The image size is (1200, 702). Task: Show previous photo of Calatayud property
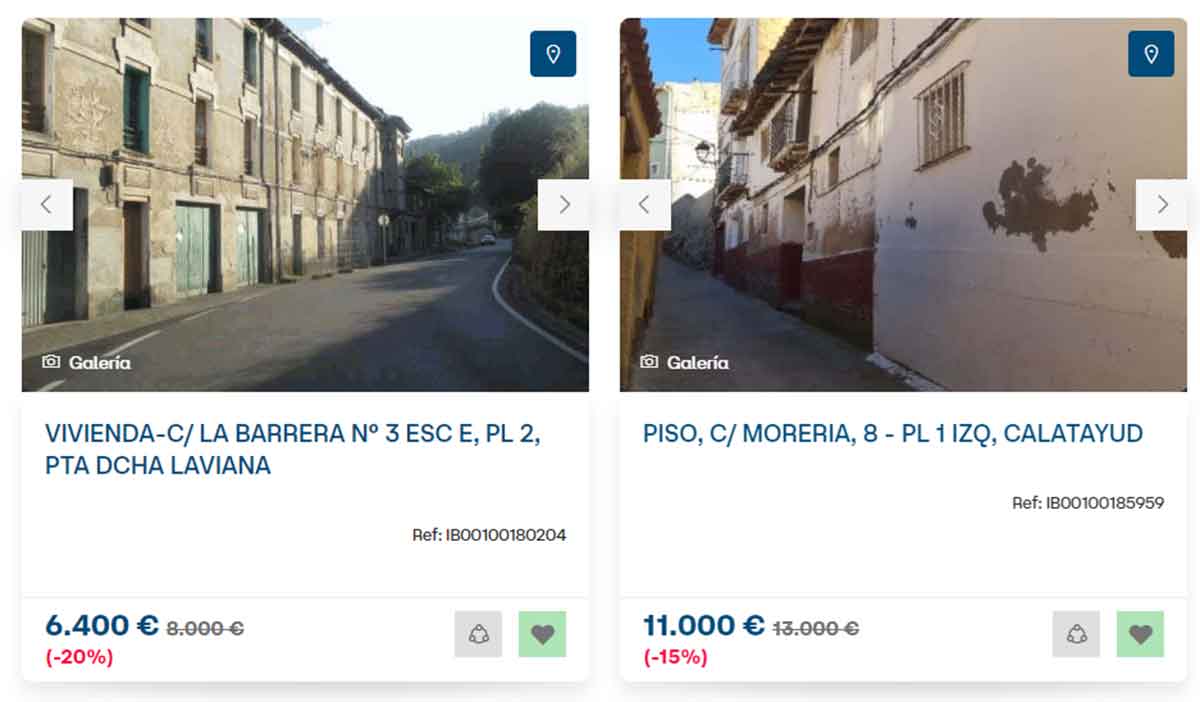pos(645,205)
